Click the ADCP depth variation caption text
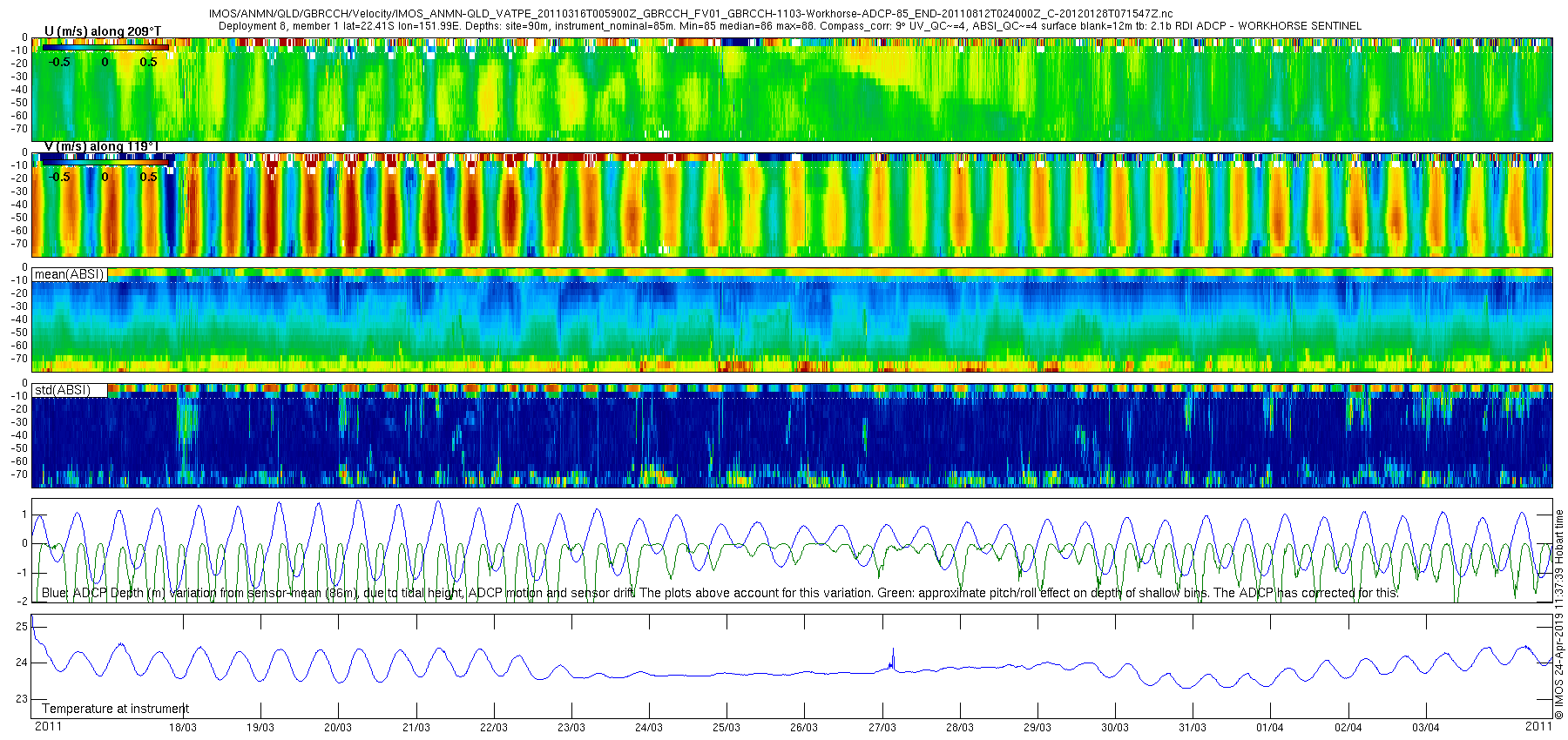1568x740 pixels. coord(720,593)
